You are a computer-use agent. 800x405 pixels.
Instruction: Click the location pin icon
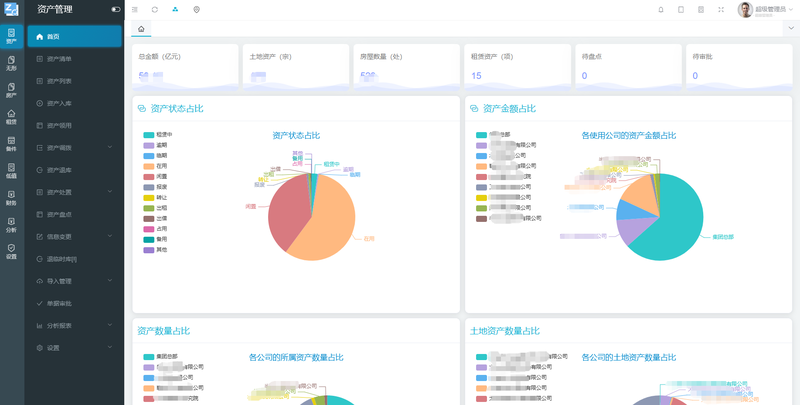coord(196,10)
